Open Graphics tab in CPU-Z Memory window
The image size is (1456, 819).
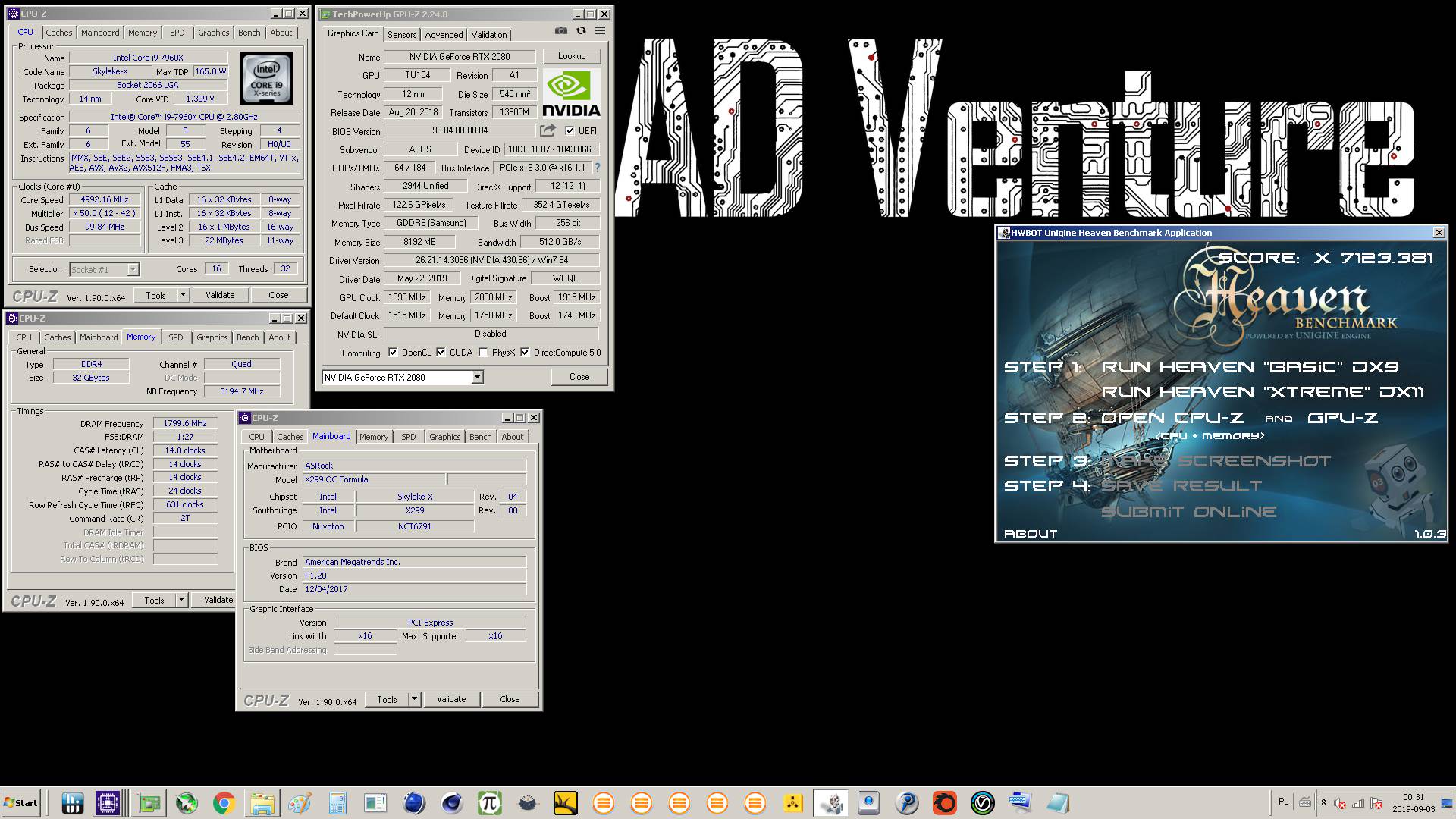(x=212, y=337)
